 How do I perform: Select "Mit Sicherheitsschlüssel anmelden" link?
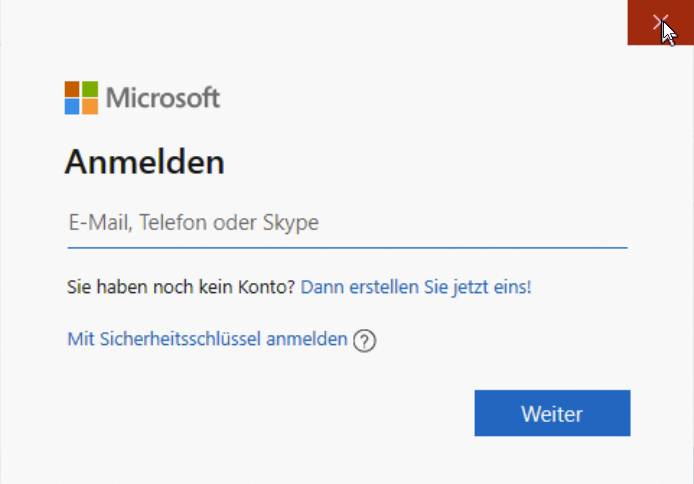pyautogui.click(x=207, y=339)
